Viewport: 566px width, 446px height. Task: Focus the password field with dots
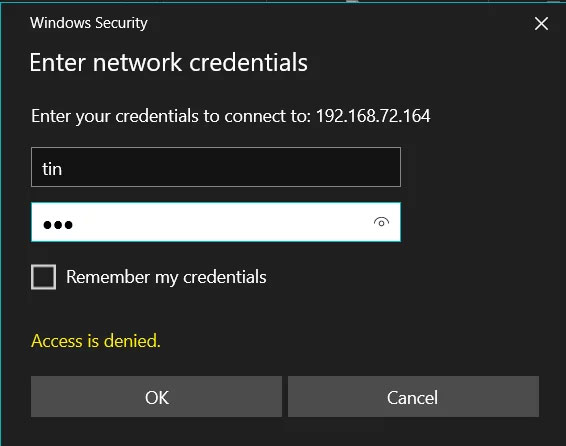point(216,222)
